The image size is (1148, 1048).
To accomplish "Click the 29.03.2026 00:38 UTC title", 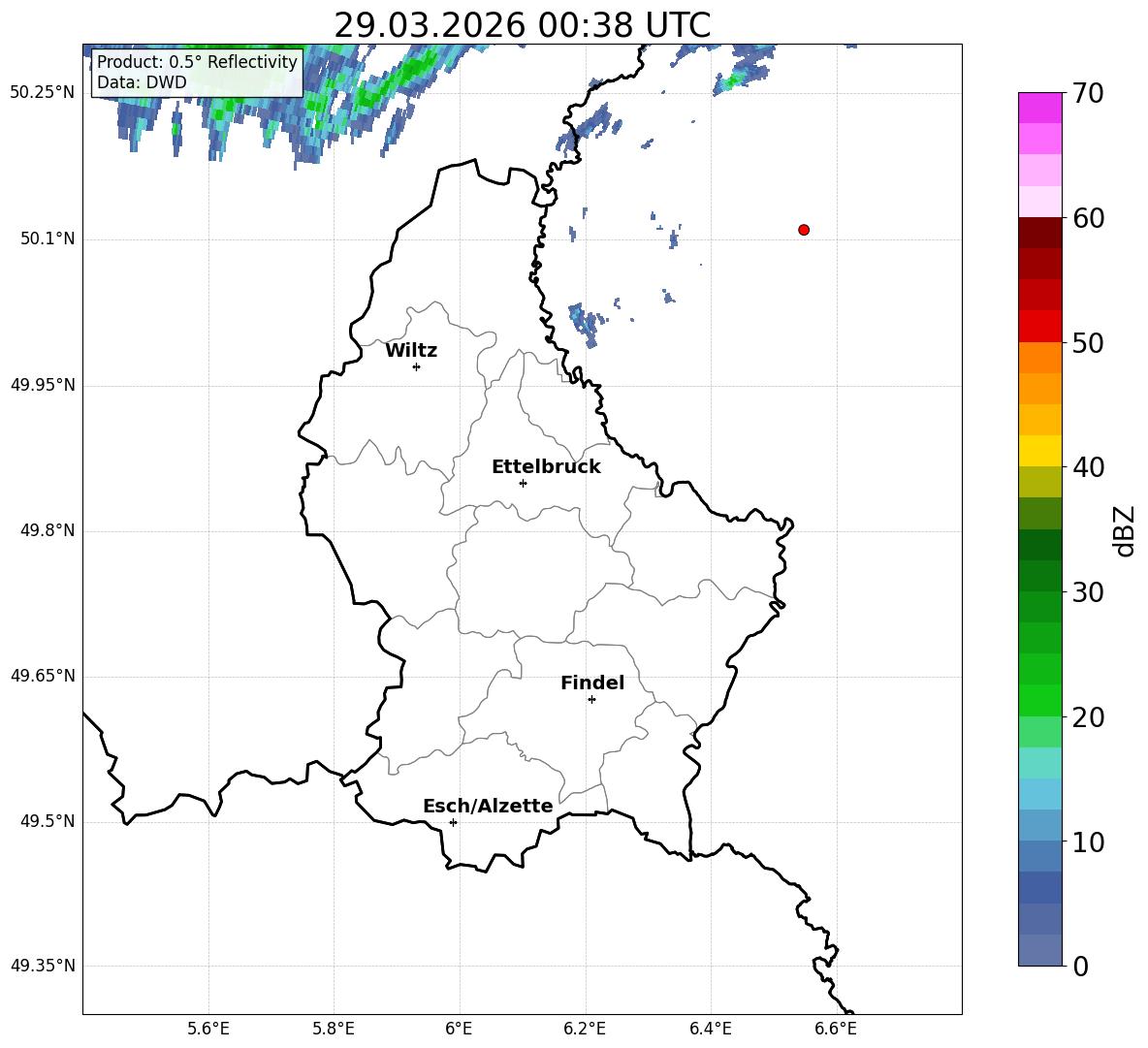I will coord(522,25).
